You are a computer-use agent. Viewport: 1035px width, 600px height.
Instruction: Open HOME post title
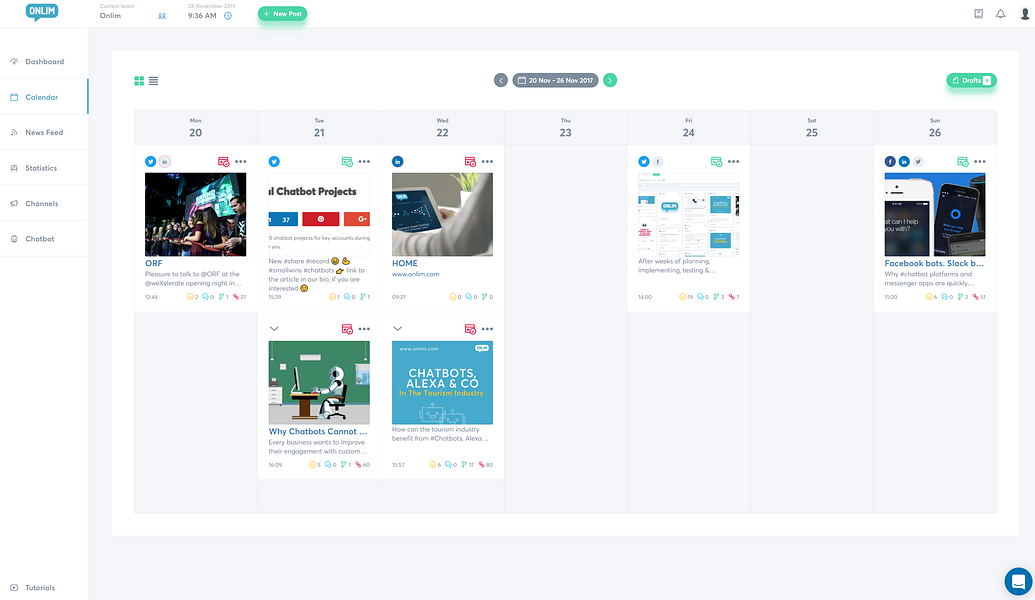click(x=405, y=263)
